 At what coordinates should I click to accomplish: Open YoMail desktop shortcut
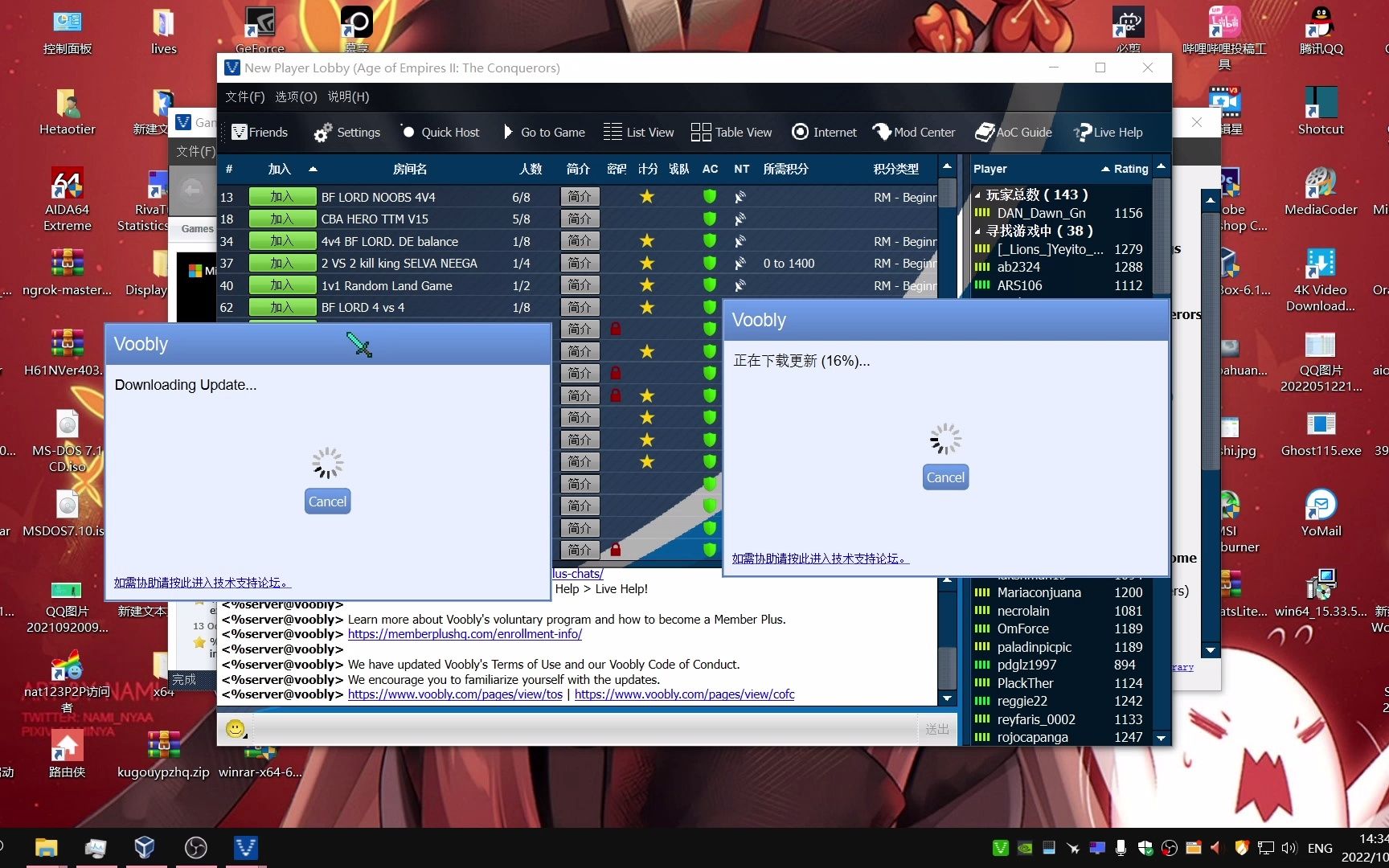click(1321, 513)
